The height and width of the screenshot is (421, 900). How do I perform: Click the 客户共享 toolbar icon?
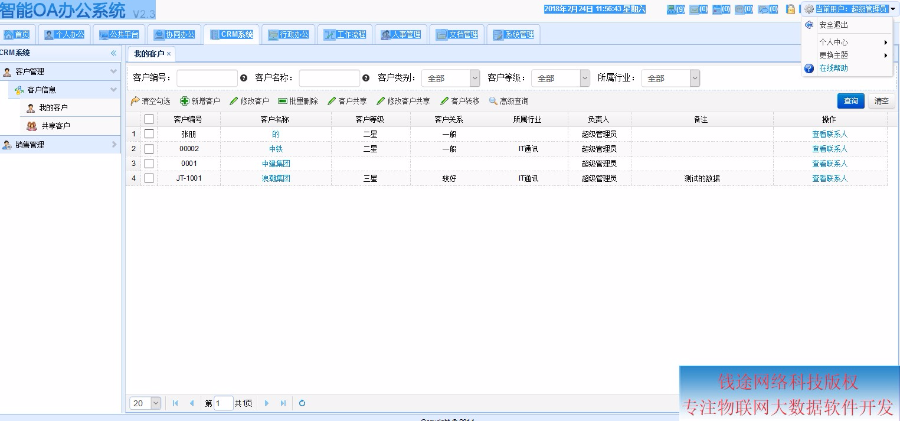tap(332, 101)
